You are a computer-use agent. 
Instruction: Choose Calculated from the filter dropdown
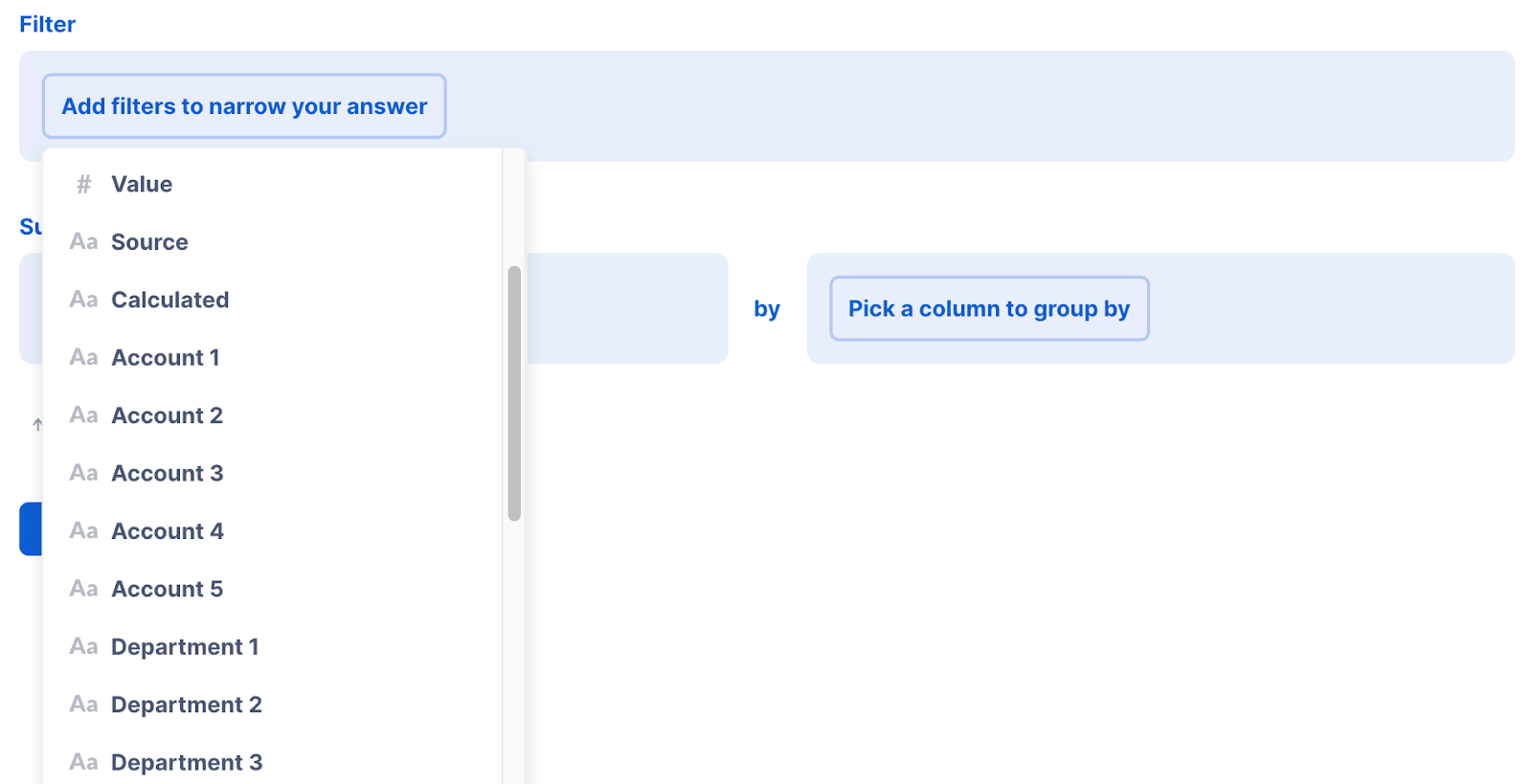pyautogui.click(x=170, y=300)
